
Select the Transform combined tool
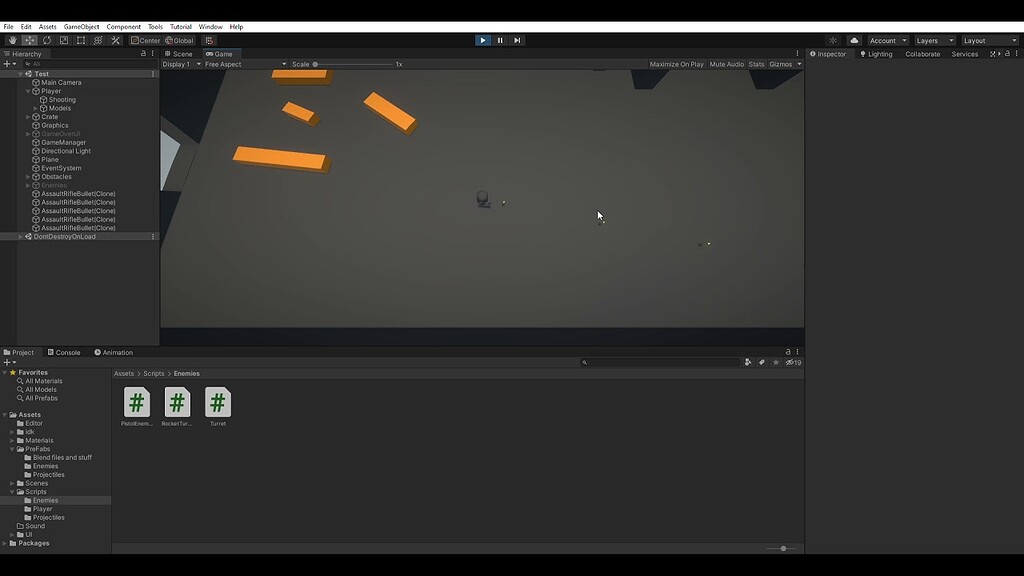98,40
